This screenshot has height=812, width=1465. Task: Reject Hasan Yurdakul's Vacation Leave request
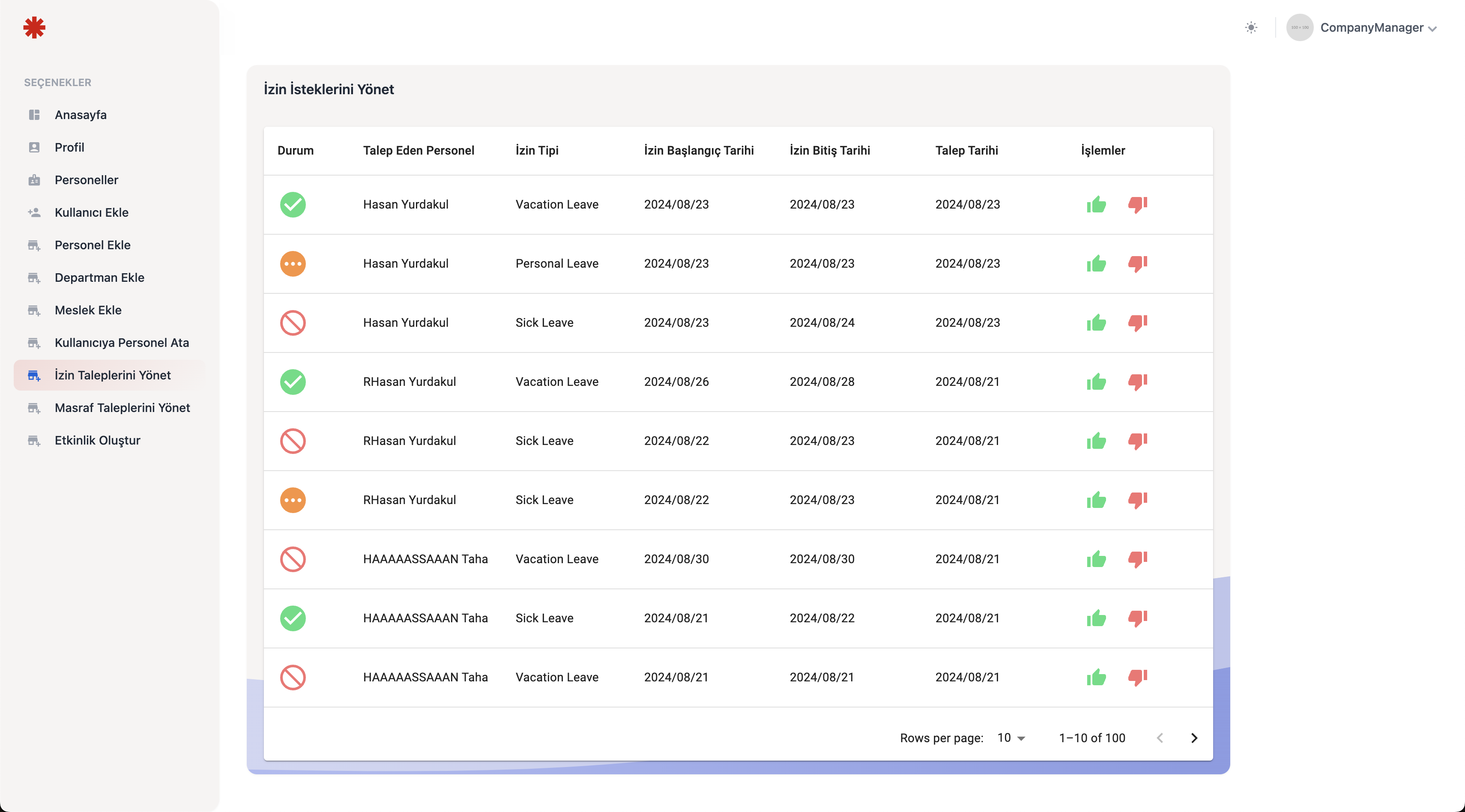1137,205
